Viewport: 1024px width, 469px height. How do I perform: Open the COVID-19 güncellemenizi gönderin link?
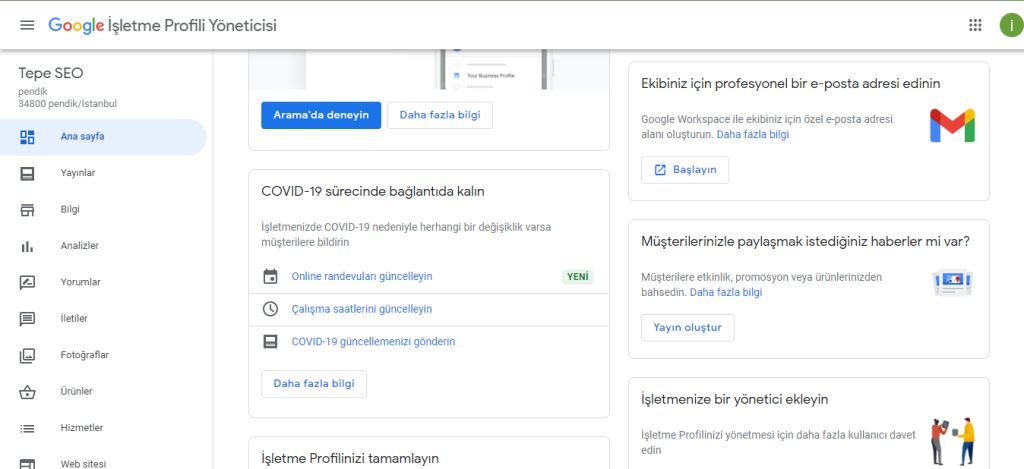click(373, 341)
